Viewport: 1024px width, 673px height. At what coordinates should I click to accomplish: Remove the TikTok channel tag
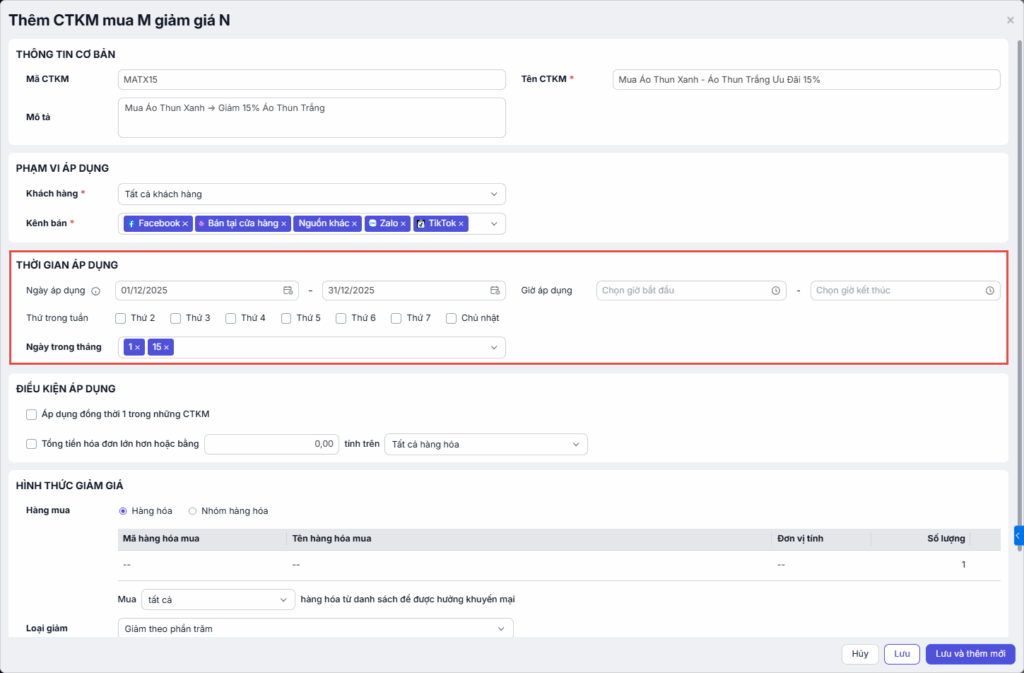(x=461, y=224)
